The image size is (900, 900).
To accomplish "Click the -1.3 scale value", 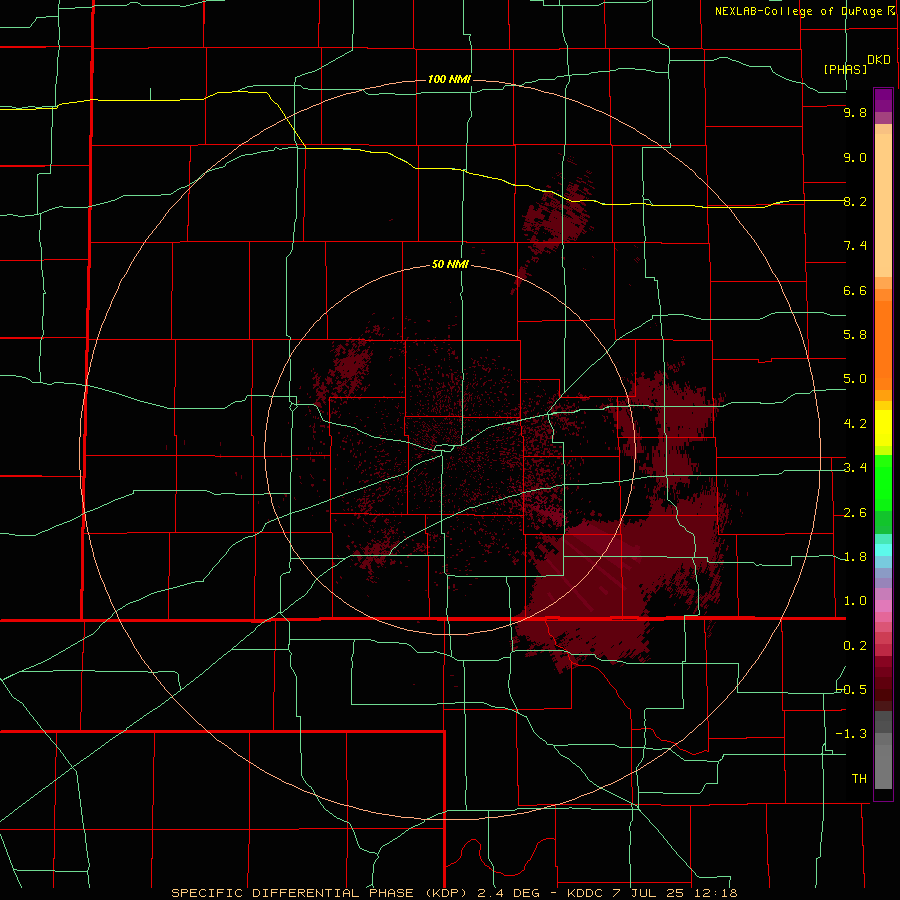I will pos(852,734).
